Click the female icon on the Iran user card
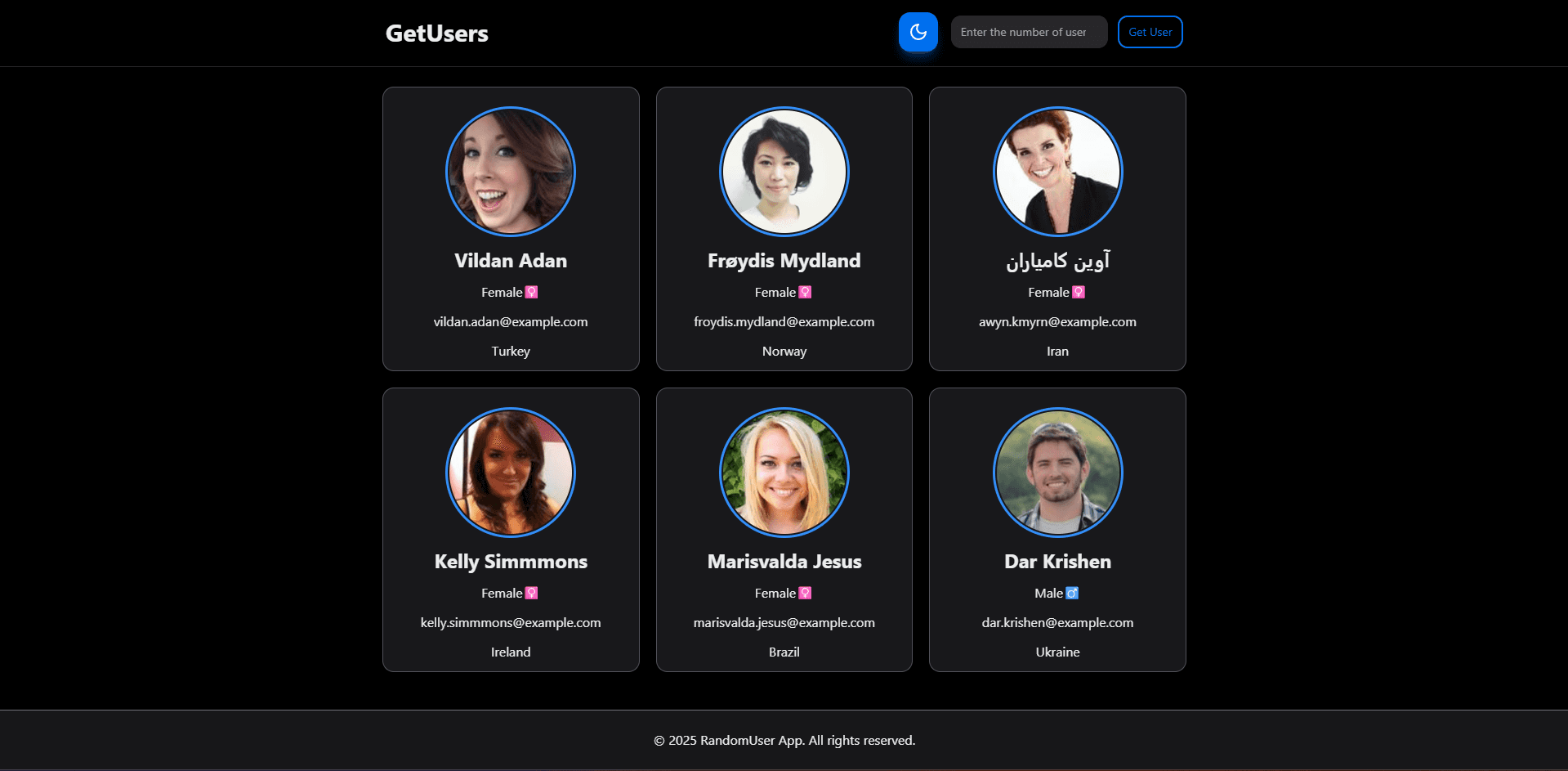The image size is (1568, 771). tap(1079, 292)
